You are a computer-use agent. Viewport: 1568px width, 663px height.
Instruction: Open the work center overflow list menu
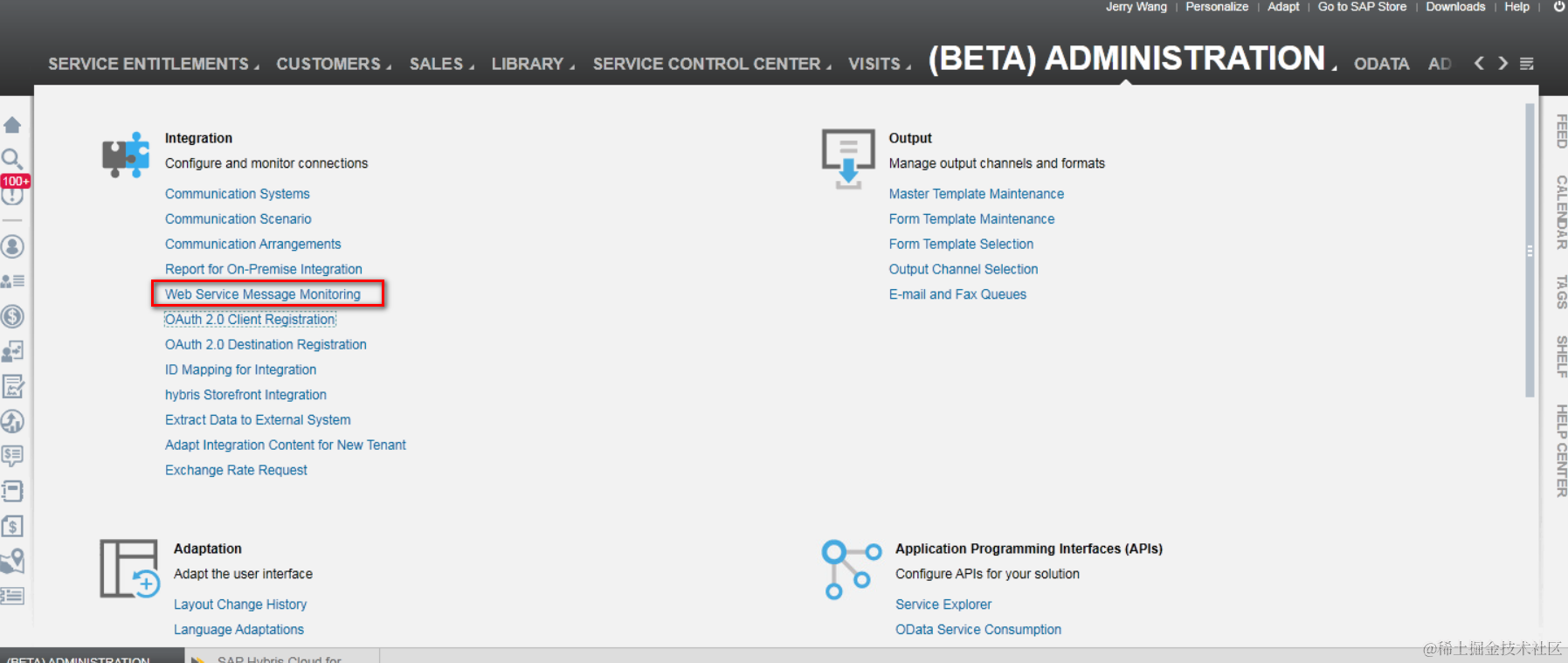click(x=1527, y=64)
